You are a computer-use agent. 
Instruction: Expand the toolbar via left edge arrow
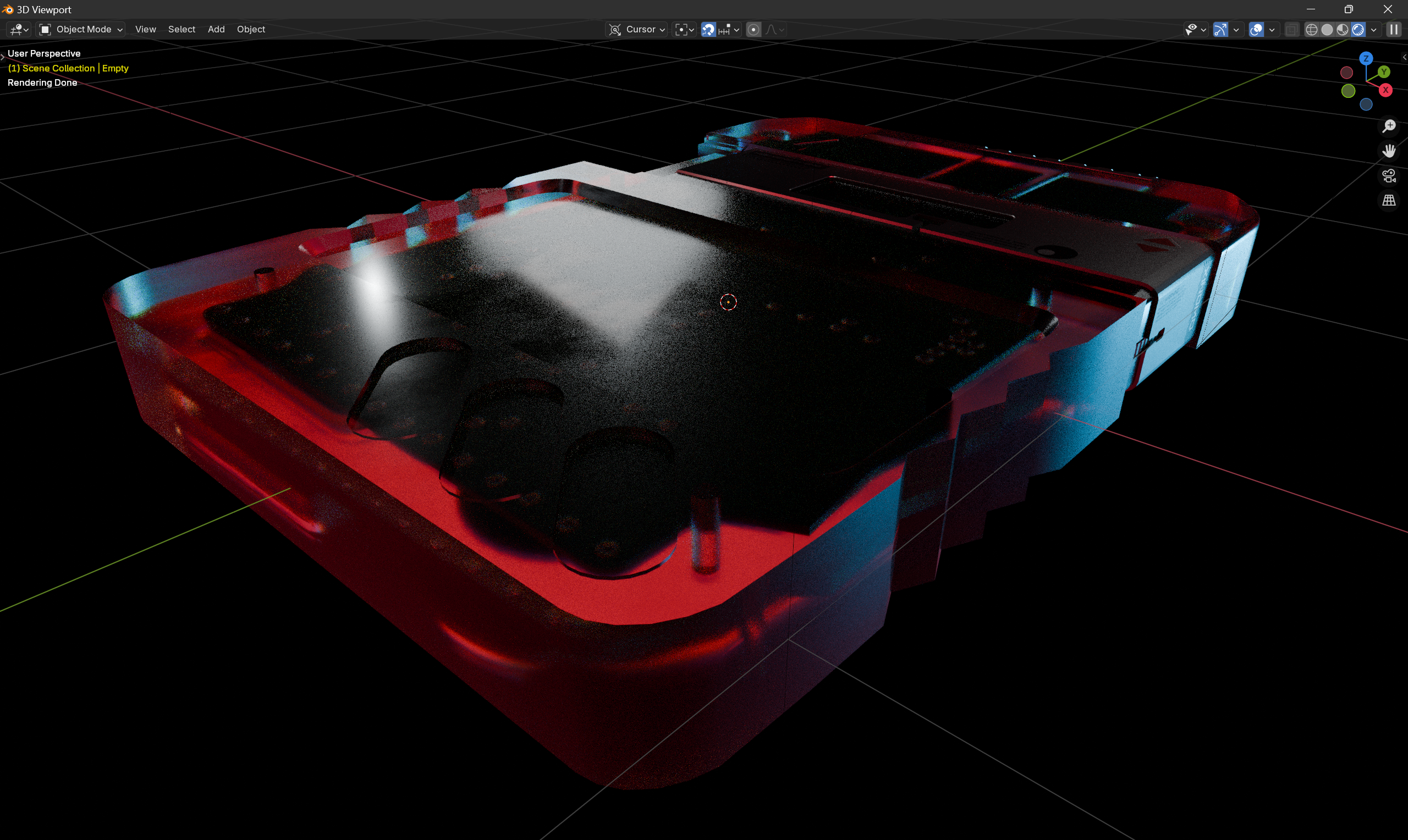3,56
